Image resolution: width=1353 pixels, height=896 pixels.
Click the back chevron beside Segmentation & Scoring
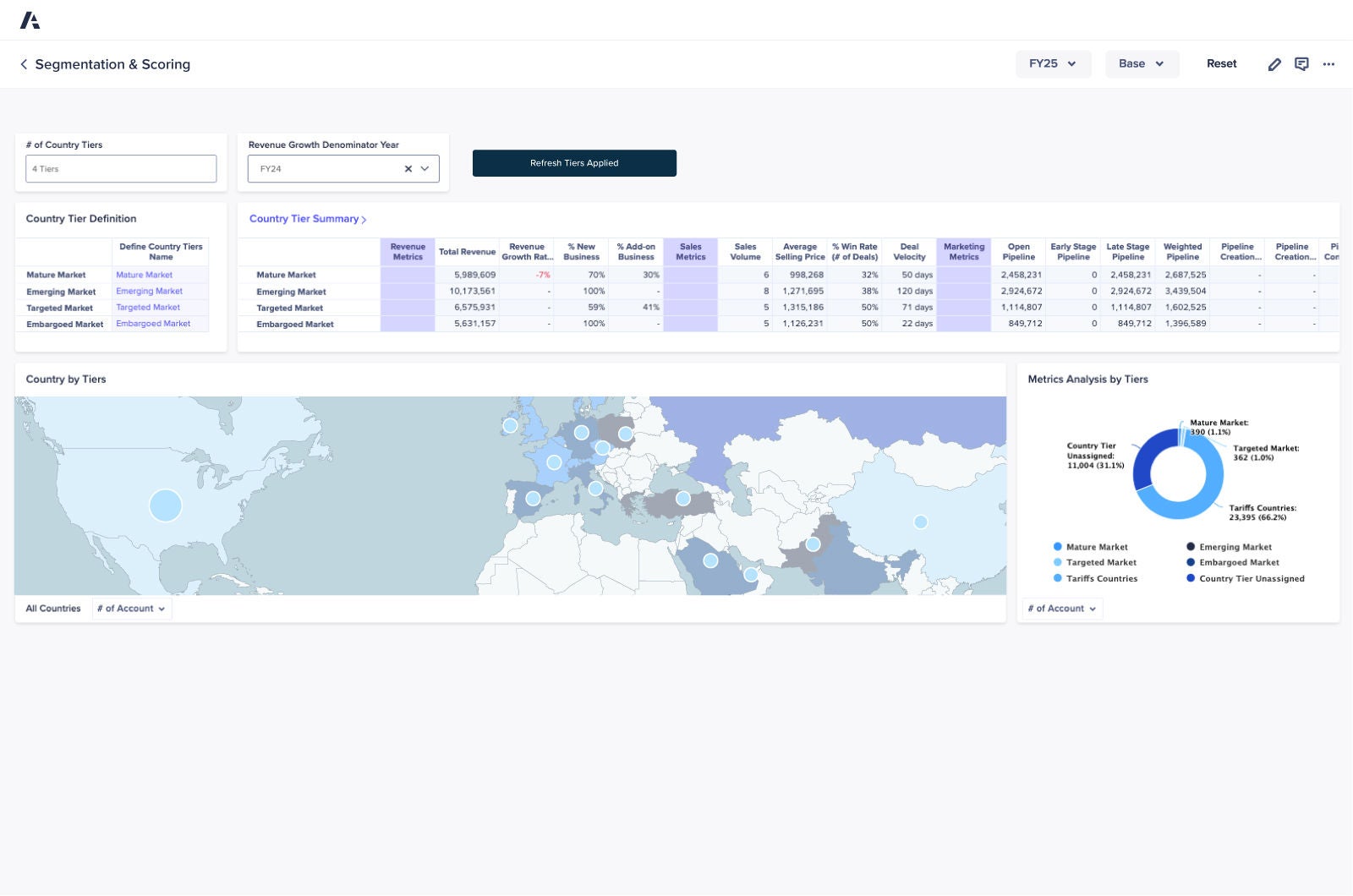tap(24, 64)
